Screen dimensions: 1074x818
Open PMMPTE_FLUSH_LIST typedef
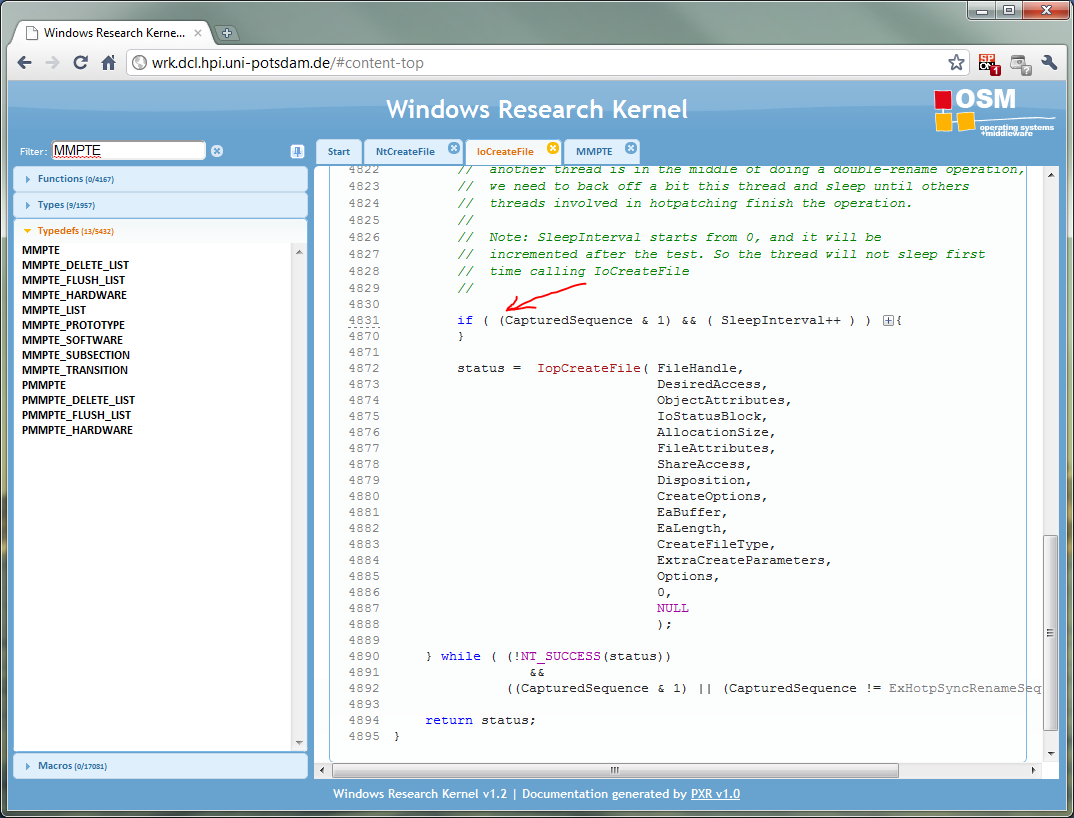click(x=76, y=415)
